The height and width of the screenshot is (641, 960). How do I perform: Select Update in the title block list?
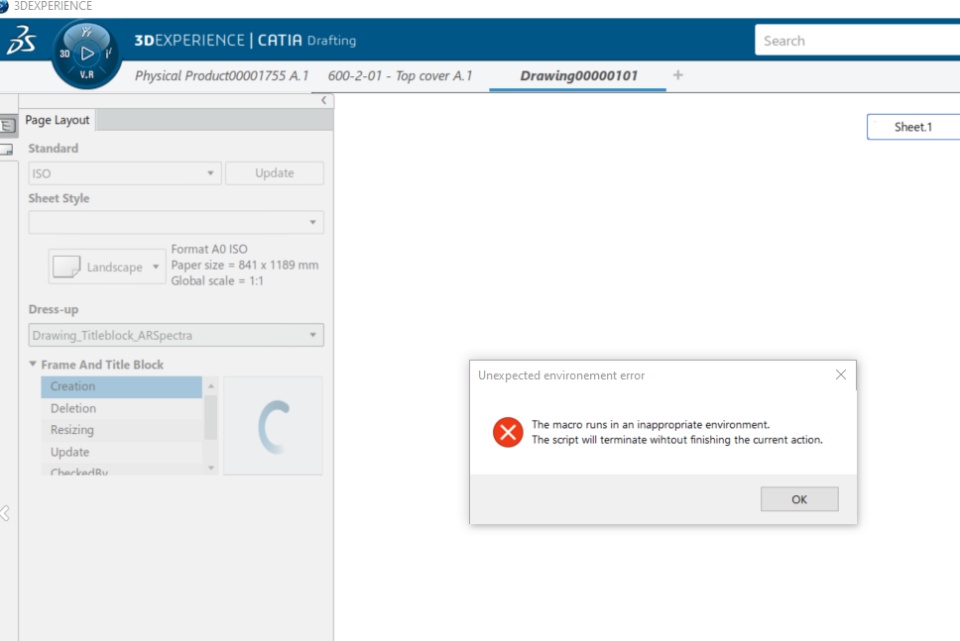click(x=121, y=452)
